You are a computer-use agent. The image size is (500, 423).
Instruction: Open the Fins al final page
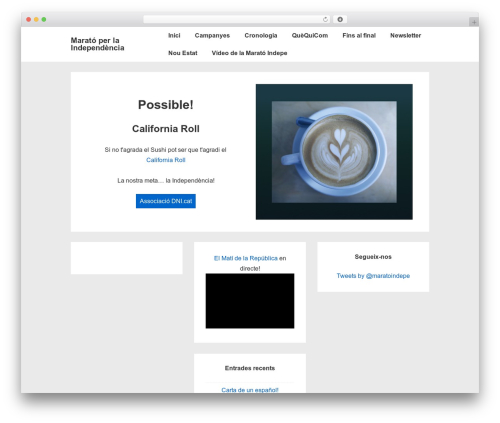click(359, 35)
